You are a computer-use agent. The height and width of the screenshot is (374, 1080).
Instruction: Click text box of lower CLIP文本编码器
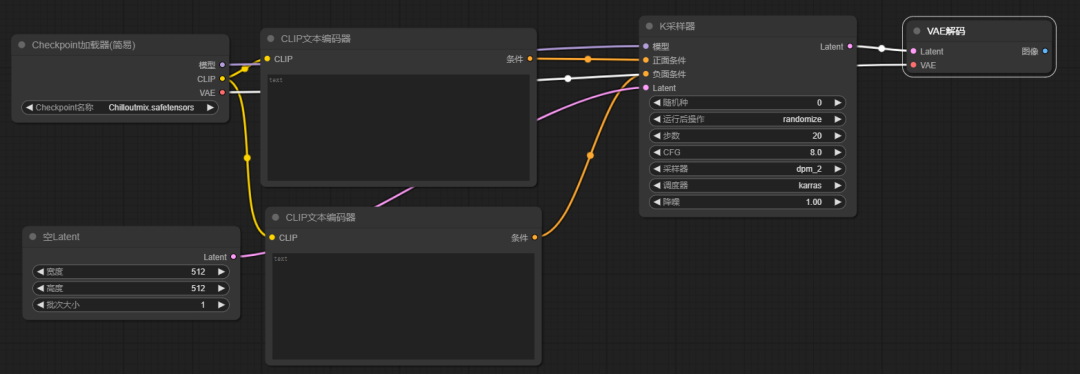tap(403, 306)
